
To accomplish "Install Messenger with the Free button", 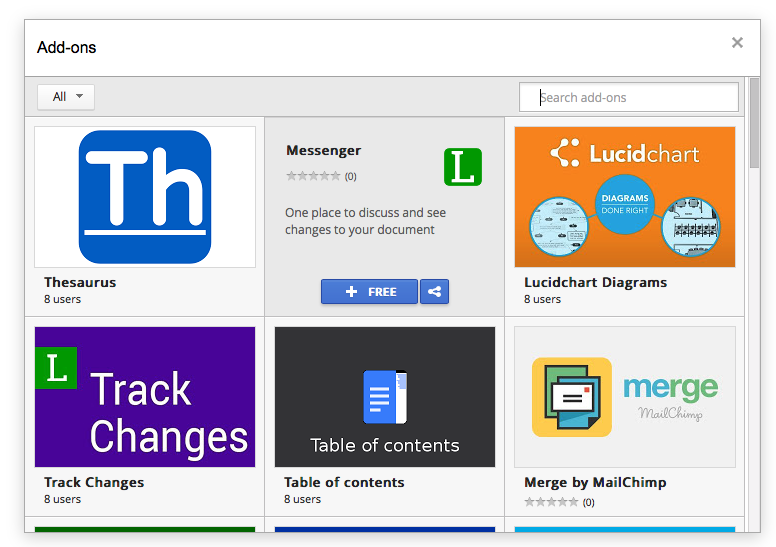I will click(x=369, y=292).
